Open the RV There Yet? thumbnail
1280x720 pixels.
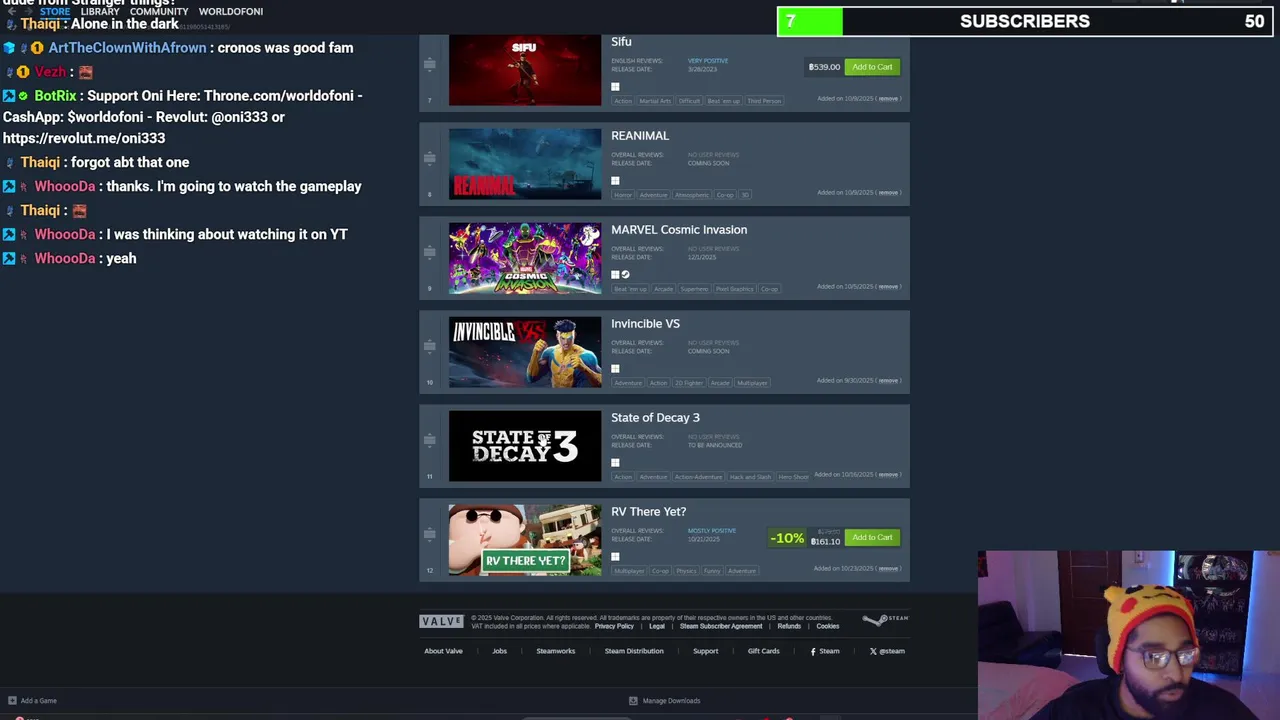525,540
